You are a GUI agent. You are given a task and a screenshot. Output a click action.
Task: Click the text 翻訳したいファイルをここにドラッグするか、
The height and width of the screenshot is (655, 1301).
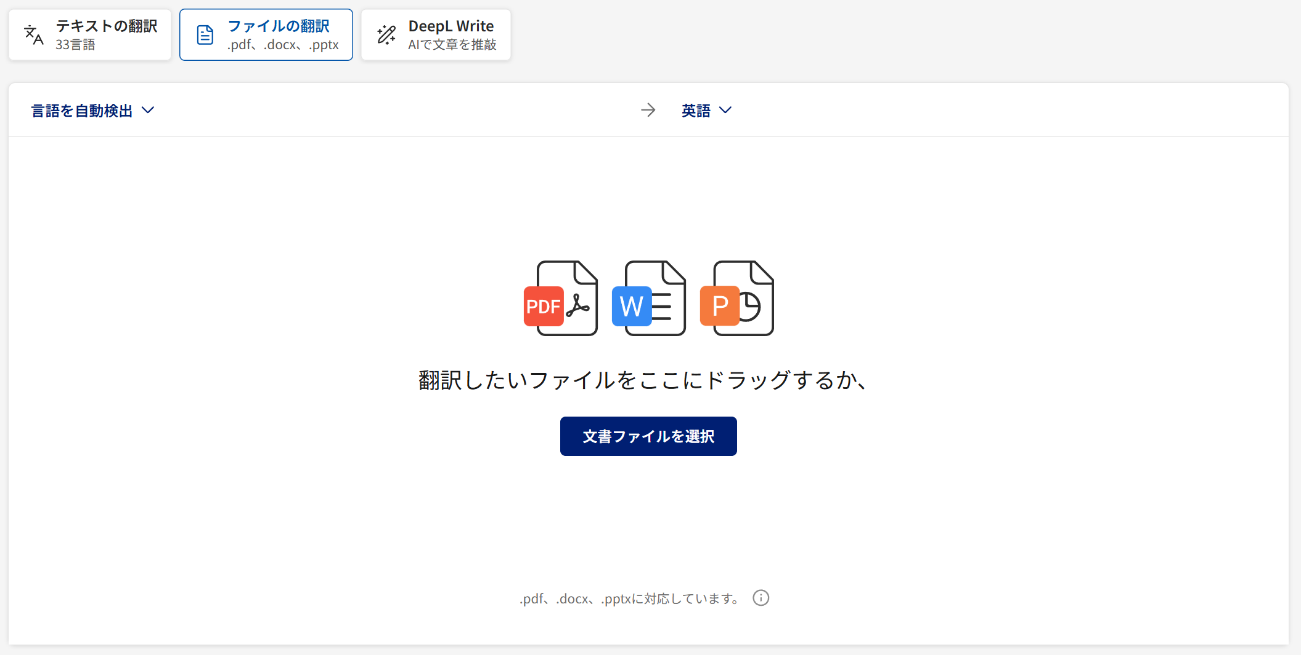point(642,380)
